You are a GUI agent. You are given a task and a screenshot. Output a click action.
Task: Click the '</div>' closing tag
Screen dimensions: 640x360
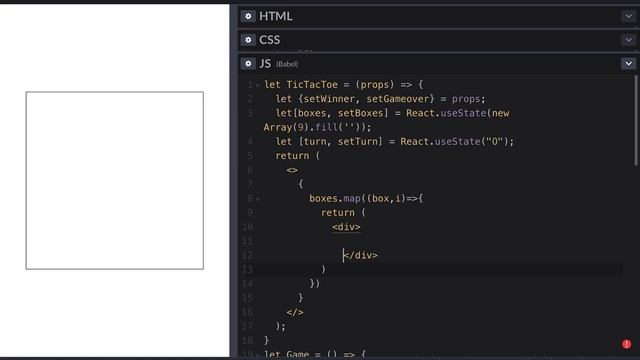pyautogui.click(x=360, y=256)
